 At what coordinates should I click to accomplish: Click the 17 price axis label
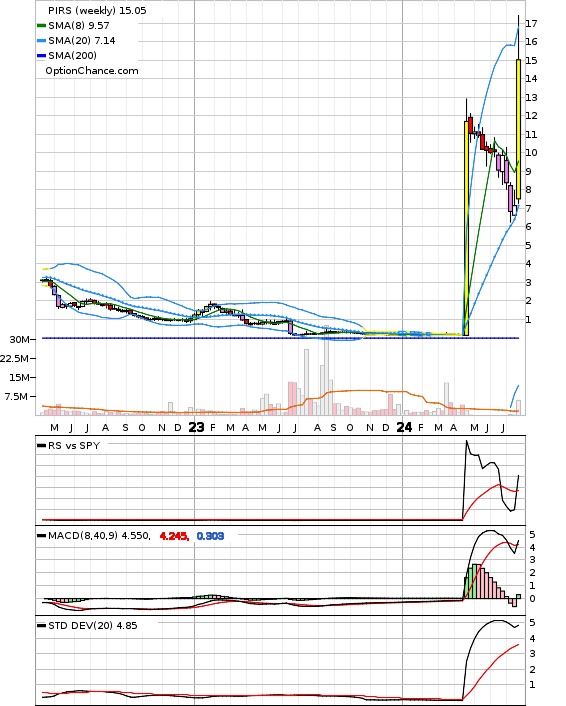tap(531, 23)
